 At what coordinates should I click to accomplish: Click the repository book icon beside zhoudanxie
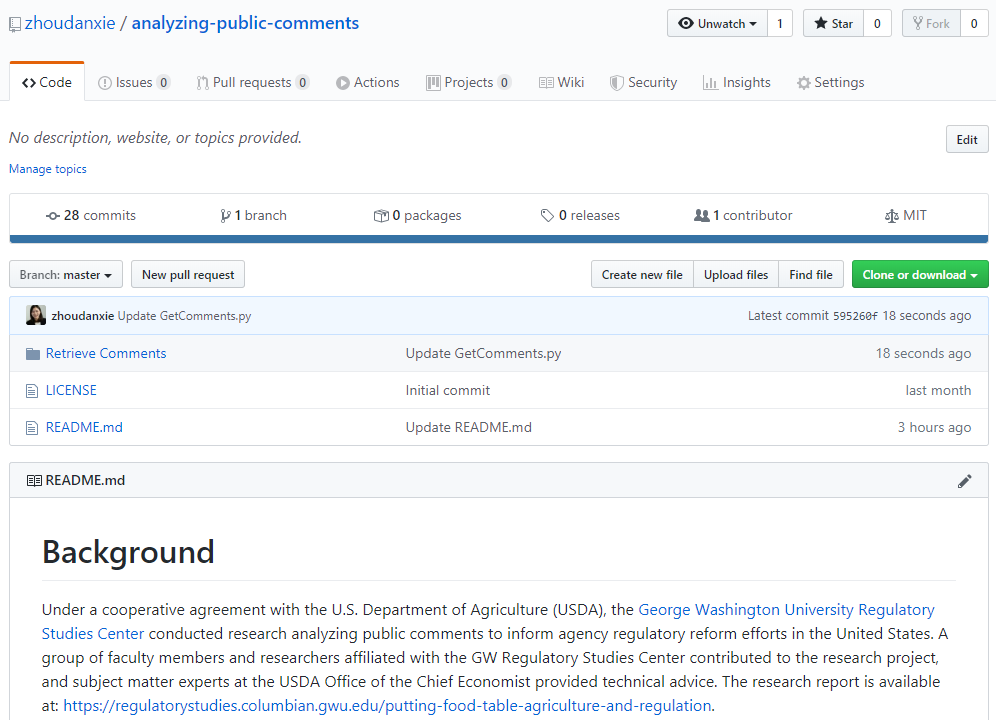tap(15, 25)
